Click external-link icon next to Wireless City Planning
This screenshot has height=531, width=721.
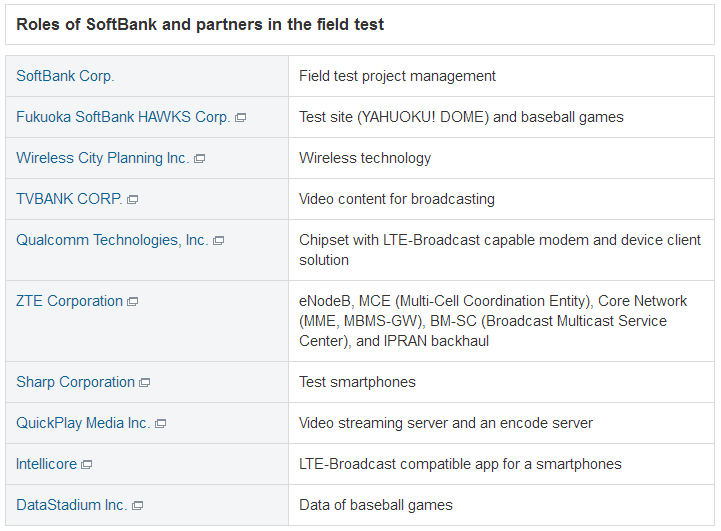pos(199,159)
